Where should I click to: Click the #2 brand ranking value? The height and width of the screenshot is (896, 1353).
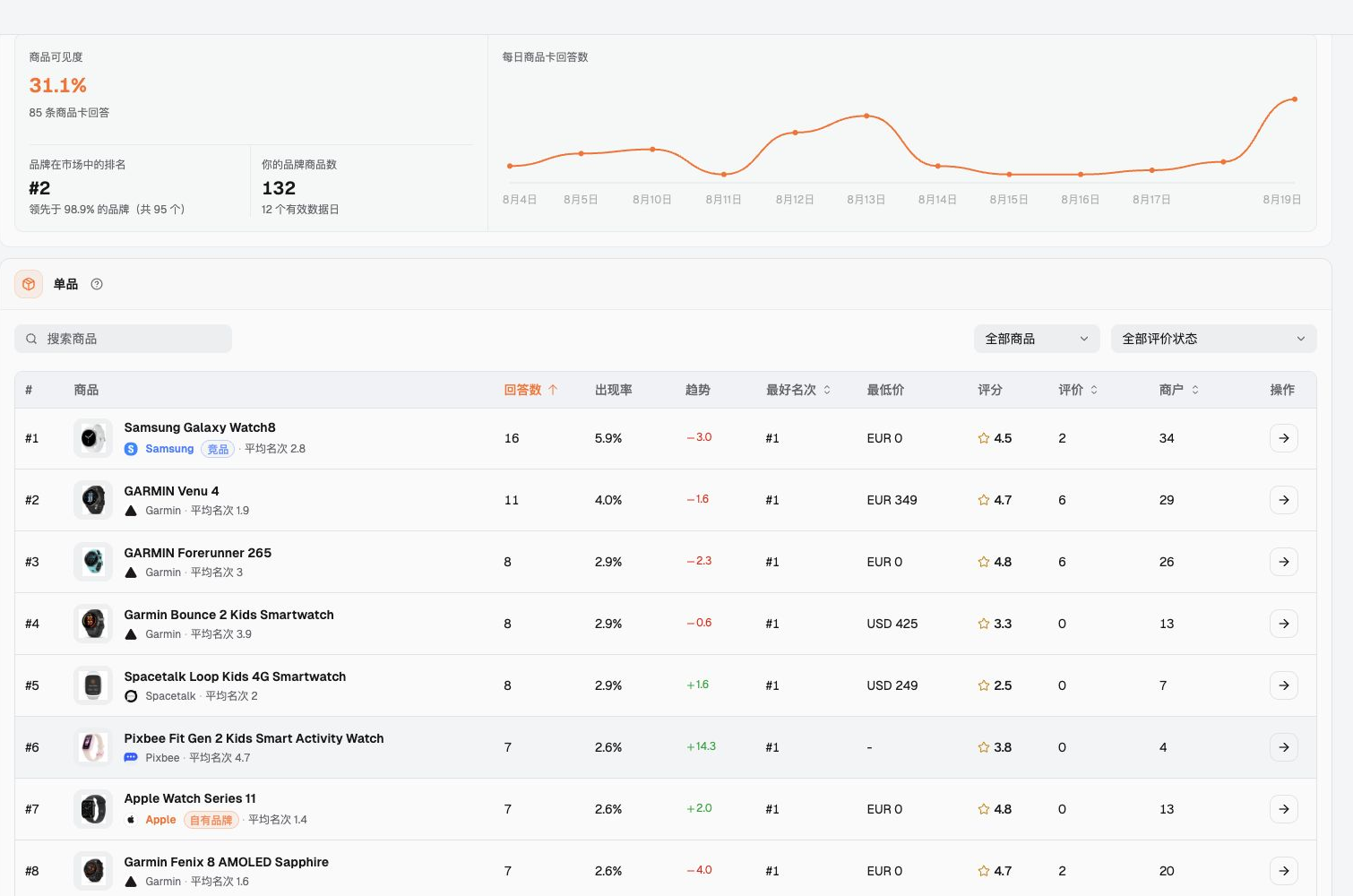tap(39, 188)
